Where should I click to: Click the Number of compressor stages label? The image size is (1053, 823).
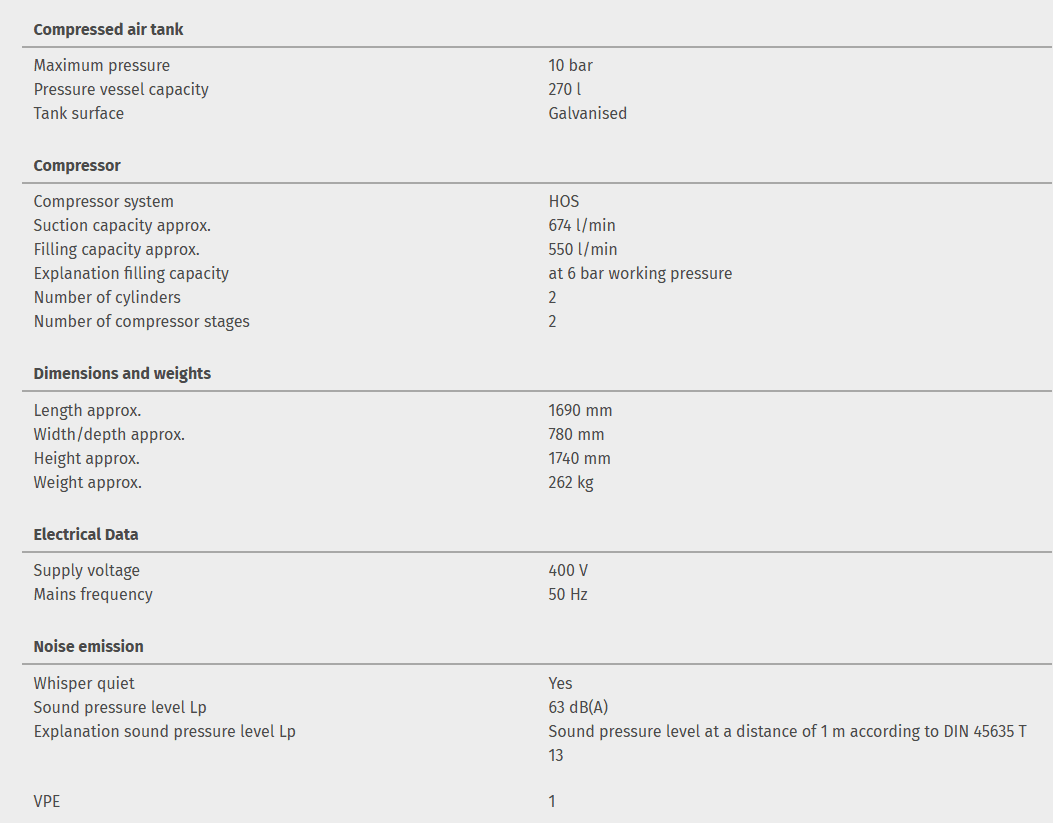point(141,321)
